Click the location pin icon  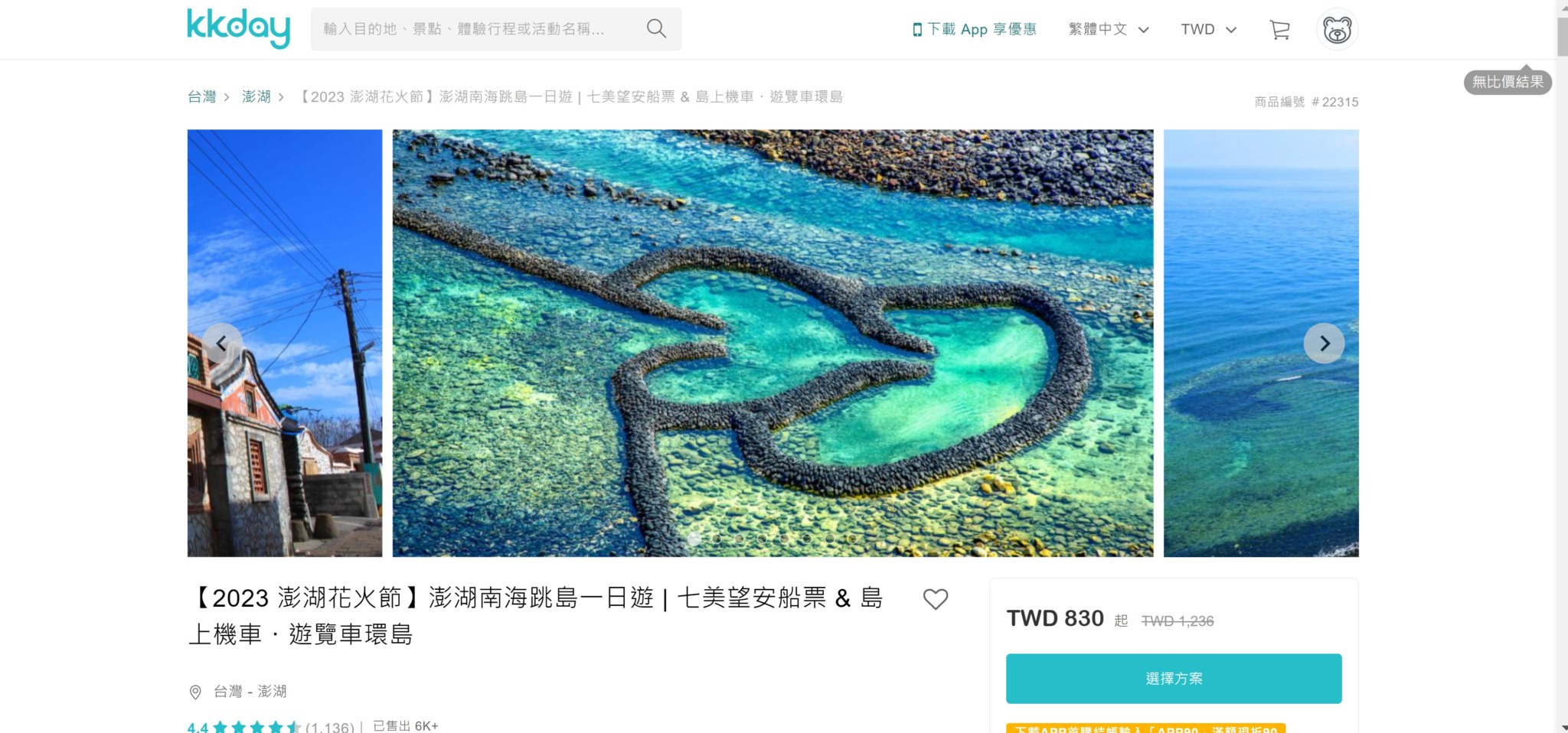point(195,692)
